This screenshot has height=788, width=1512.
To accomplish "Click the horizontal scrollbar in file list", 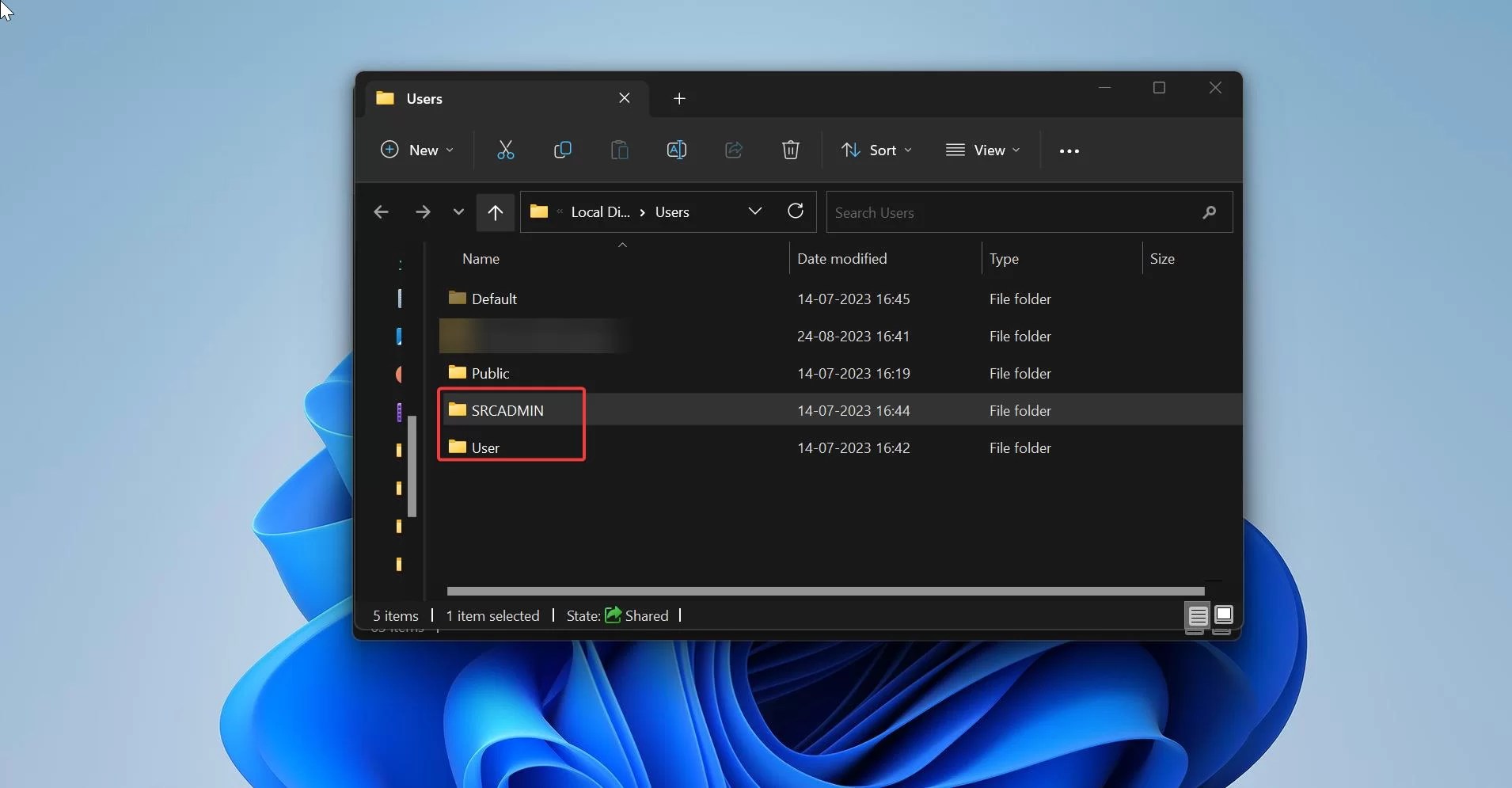I will (826, 591).
